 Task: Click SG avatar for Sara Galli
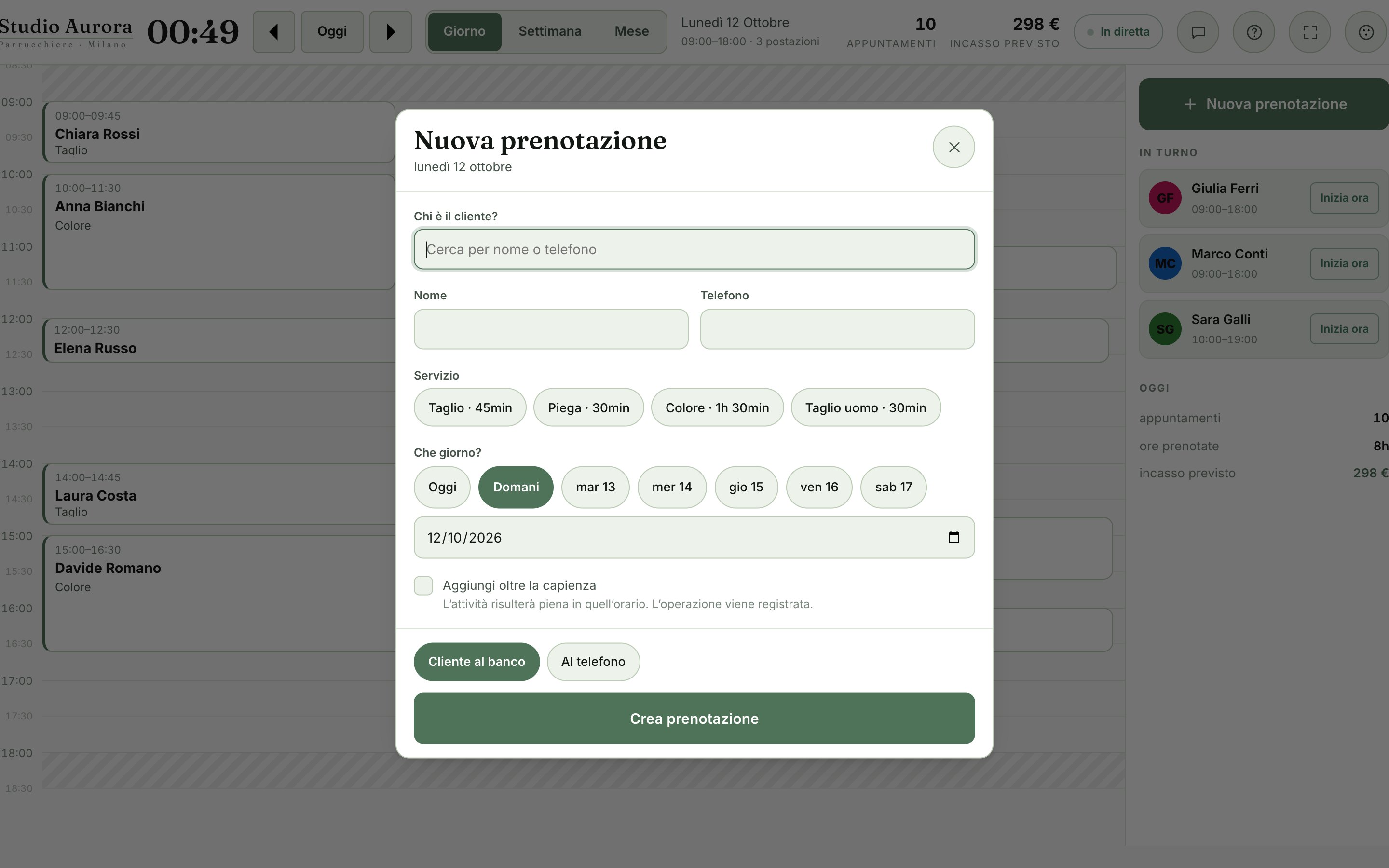tap(1165, 329)
